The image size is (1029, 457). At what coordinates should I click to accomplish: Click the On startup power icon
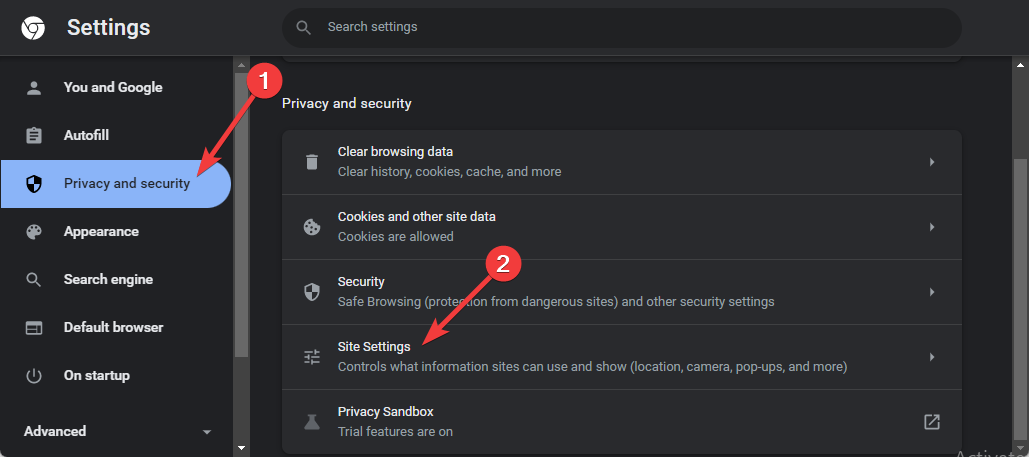tap(33, 376)
